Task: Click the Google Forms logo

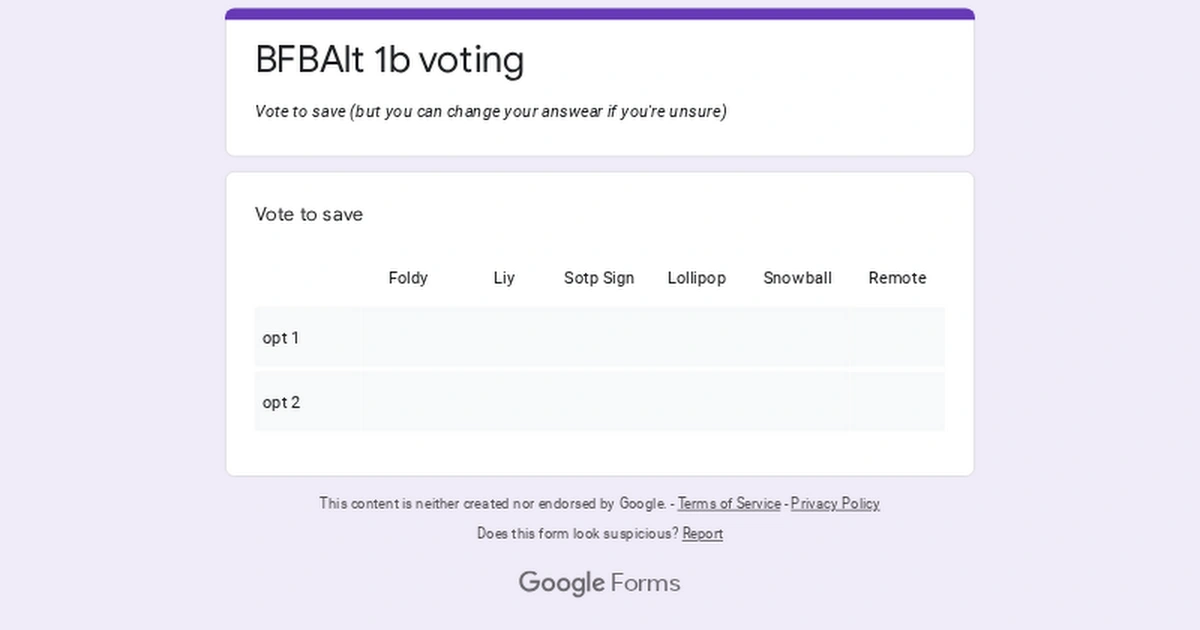Action: [599, 582]
